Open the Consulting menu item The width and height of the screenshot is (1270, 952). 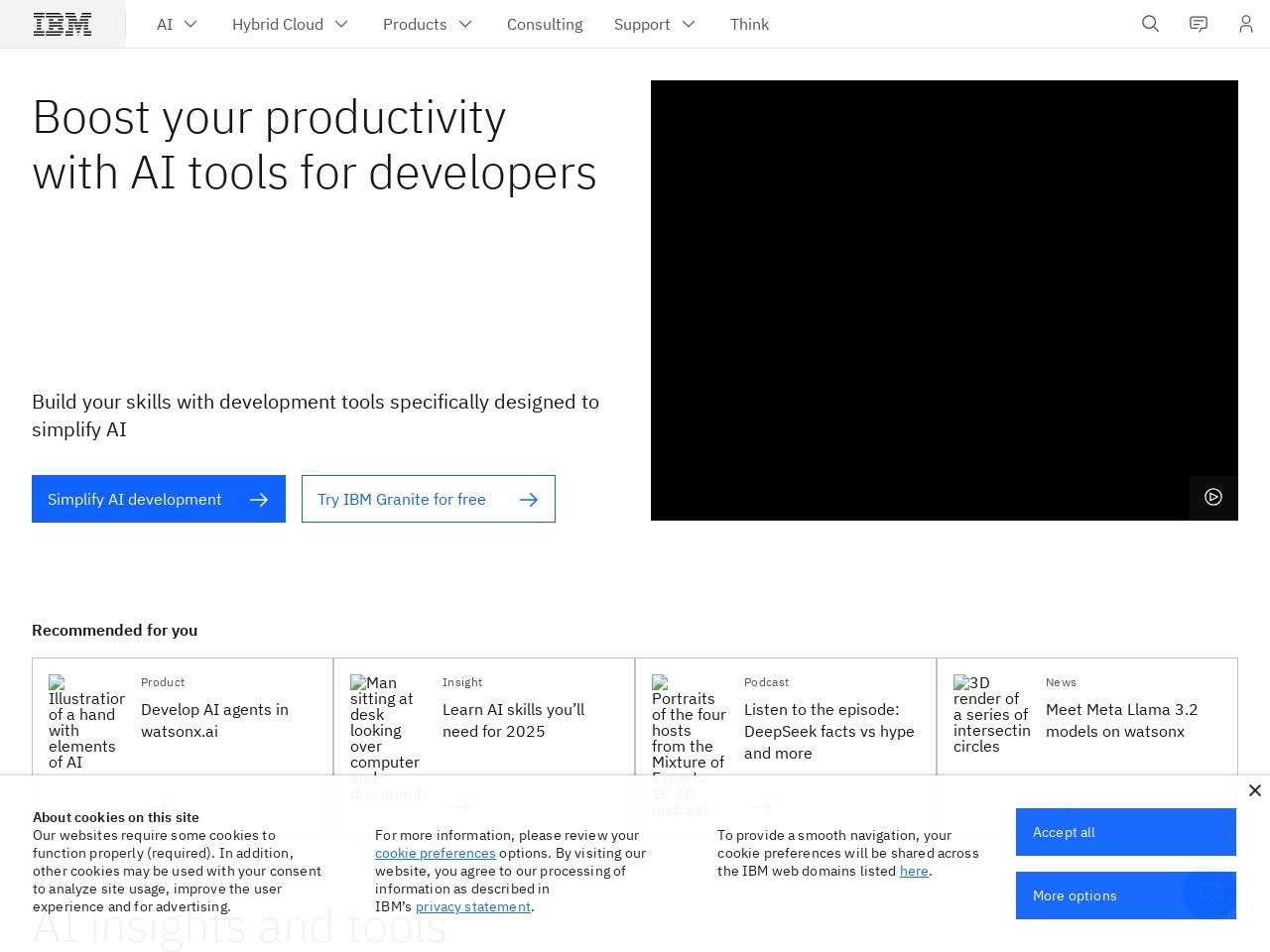pos(545,24)
